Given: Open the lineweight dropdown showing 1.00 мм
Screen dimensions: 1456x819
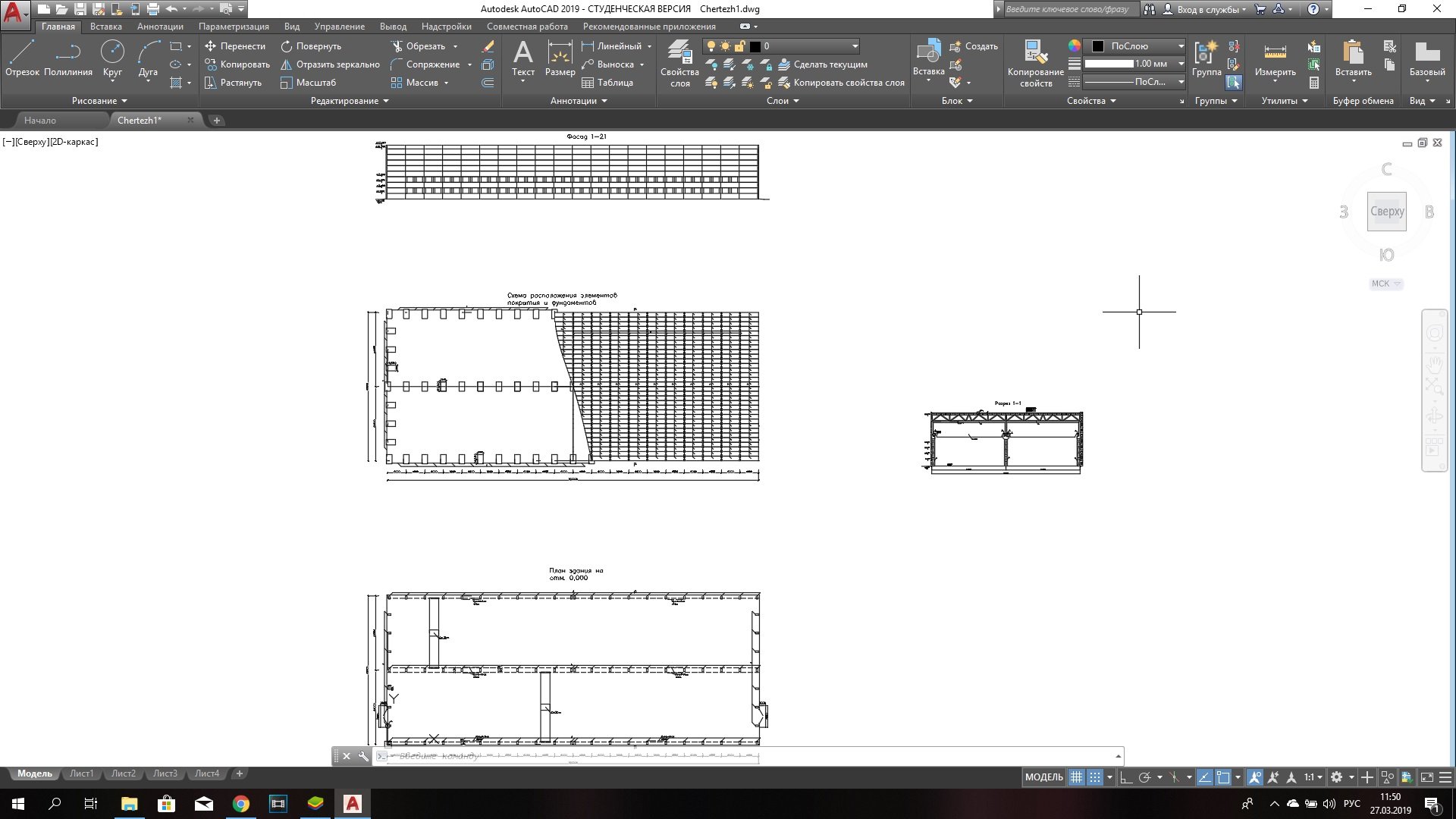Looking at the screenshot, I should pyautogui.click(x=1181, y=64).
